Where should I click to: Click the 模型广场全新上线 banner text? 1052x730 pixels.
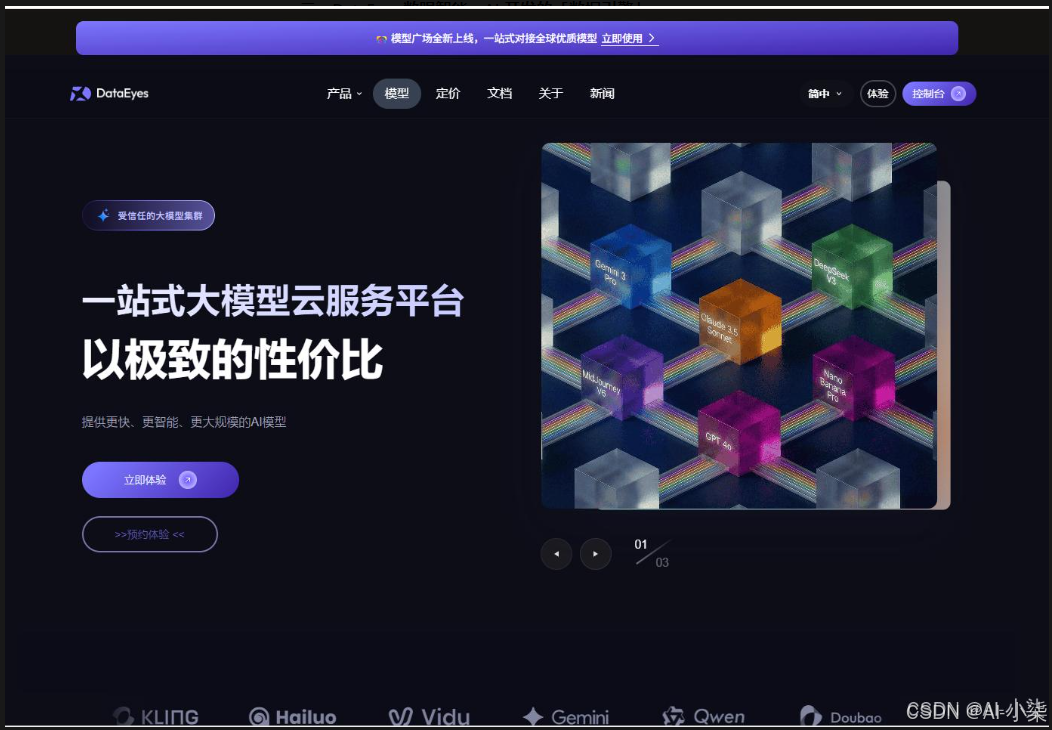click(494, 39)
